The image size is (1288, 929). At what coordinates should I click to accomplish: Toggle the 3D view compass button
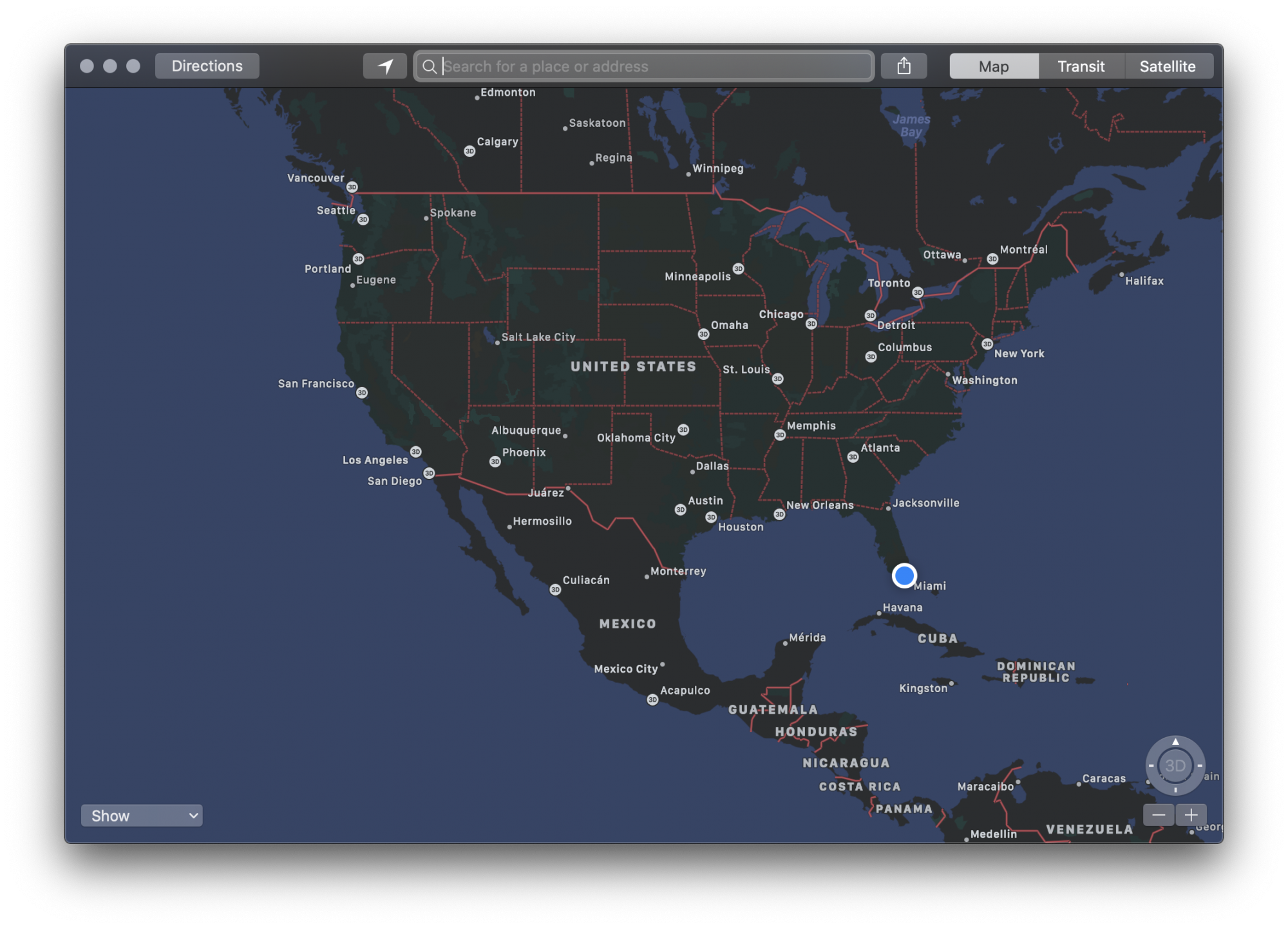1175,765
